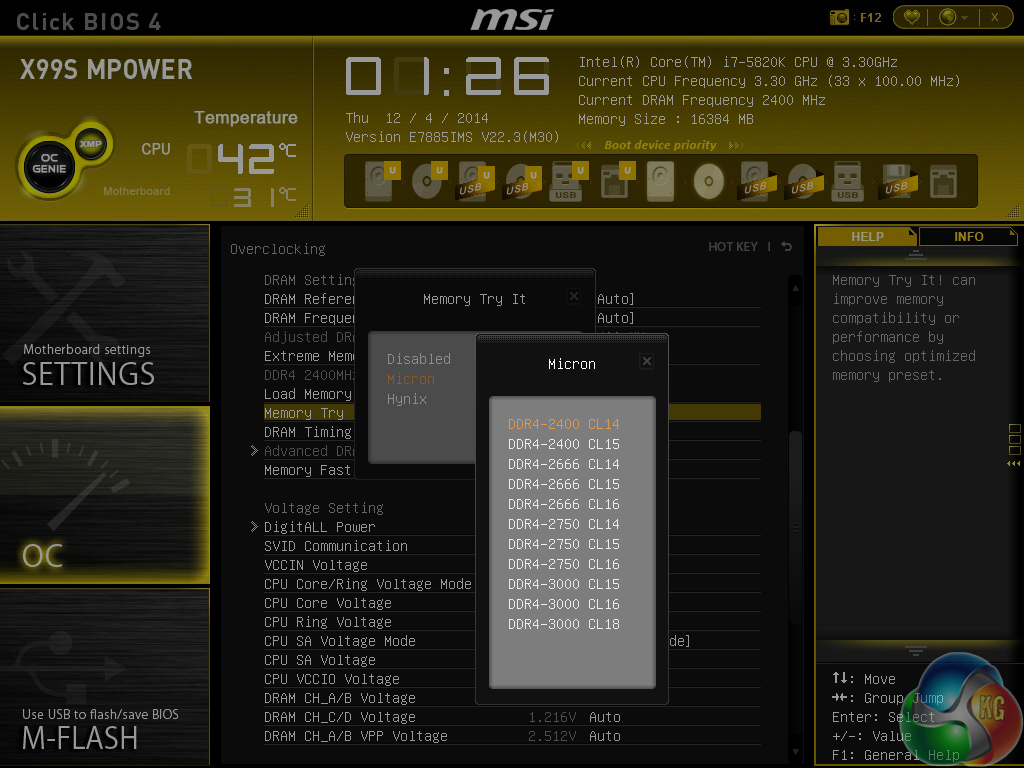1024x768 pixels.
Task: Close the Memory Try It popup
Action: coord(573,296)
